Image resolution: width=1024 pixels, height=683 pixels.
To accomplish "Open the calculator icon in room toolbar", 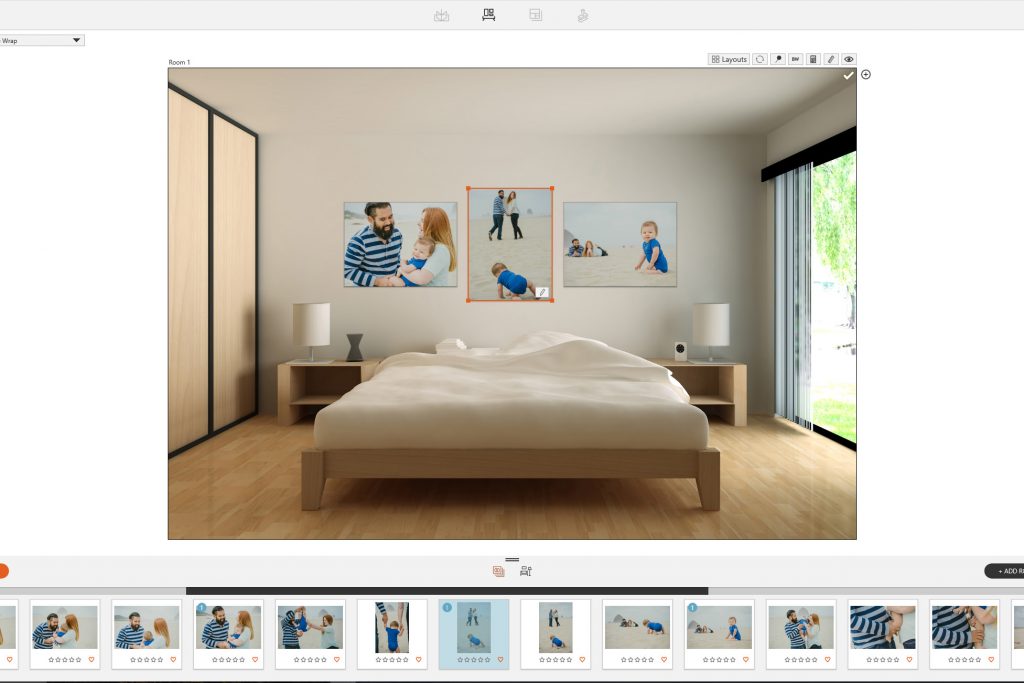I will click(x=813, y=59).
